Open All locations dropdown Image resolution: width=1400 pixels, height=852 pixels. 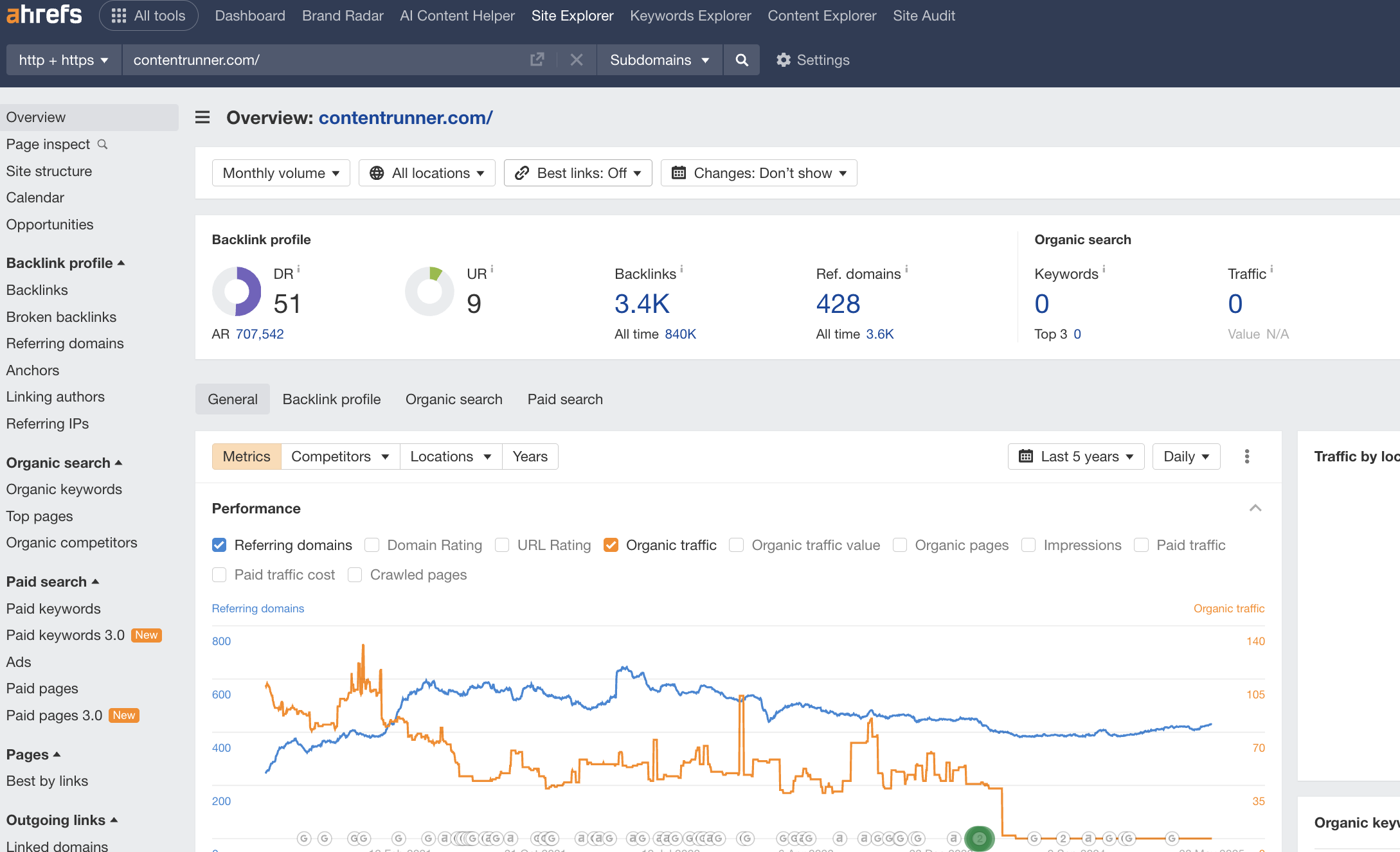pyautogui.click(x=427, y=173)
